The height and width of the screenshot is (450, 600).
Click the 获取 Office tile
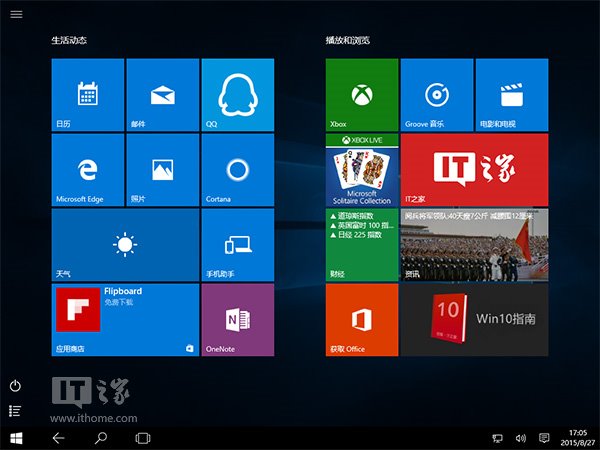click(x=361, y=319)
